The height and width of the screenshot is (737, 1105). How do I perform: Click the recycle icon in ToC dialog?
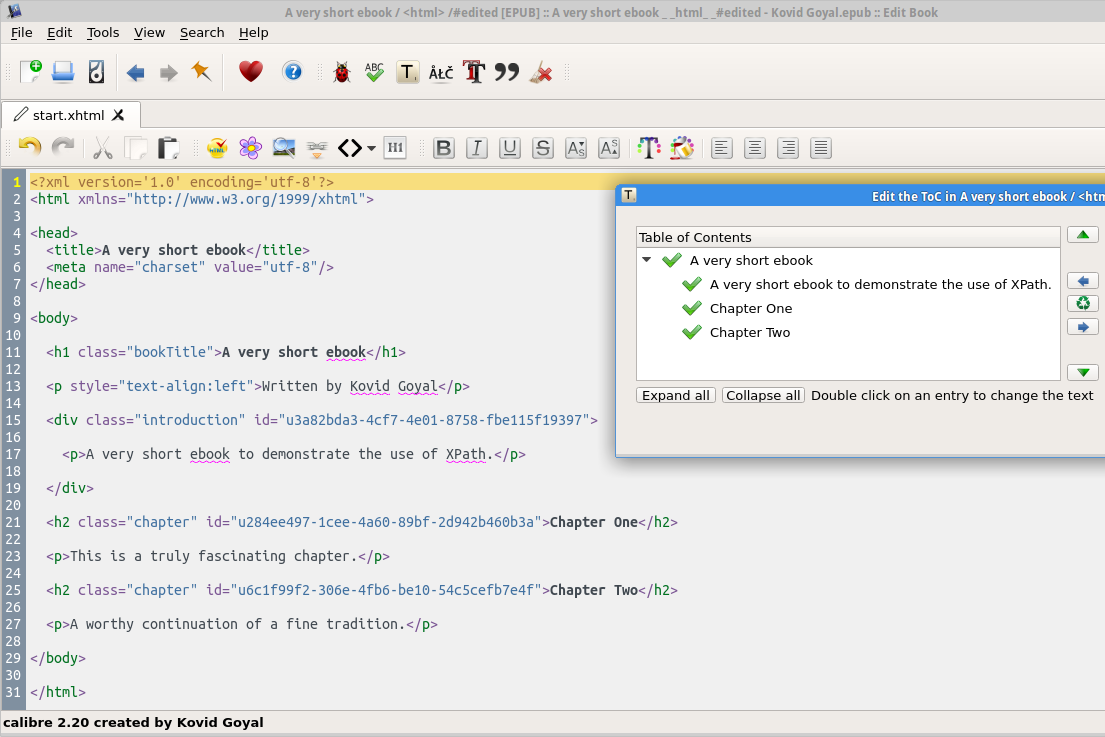(x=1082, y=304)
